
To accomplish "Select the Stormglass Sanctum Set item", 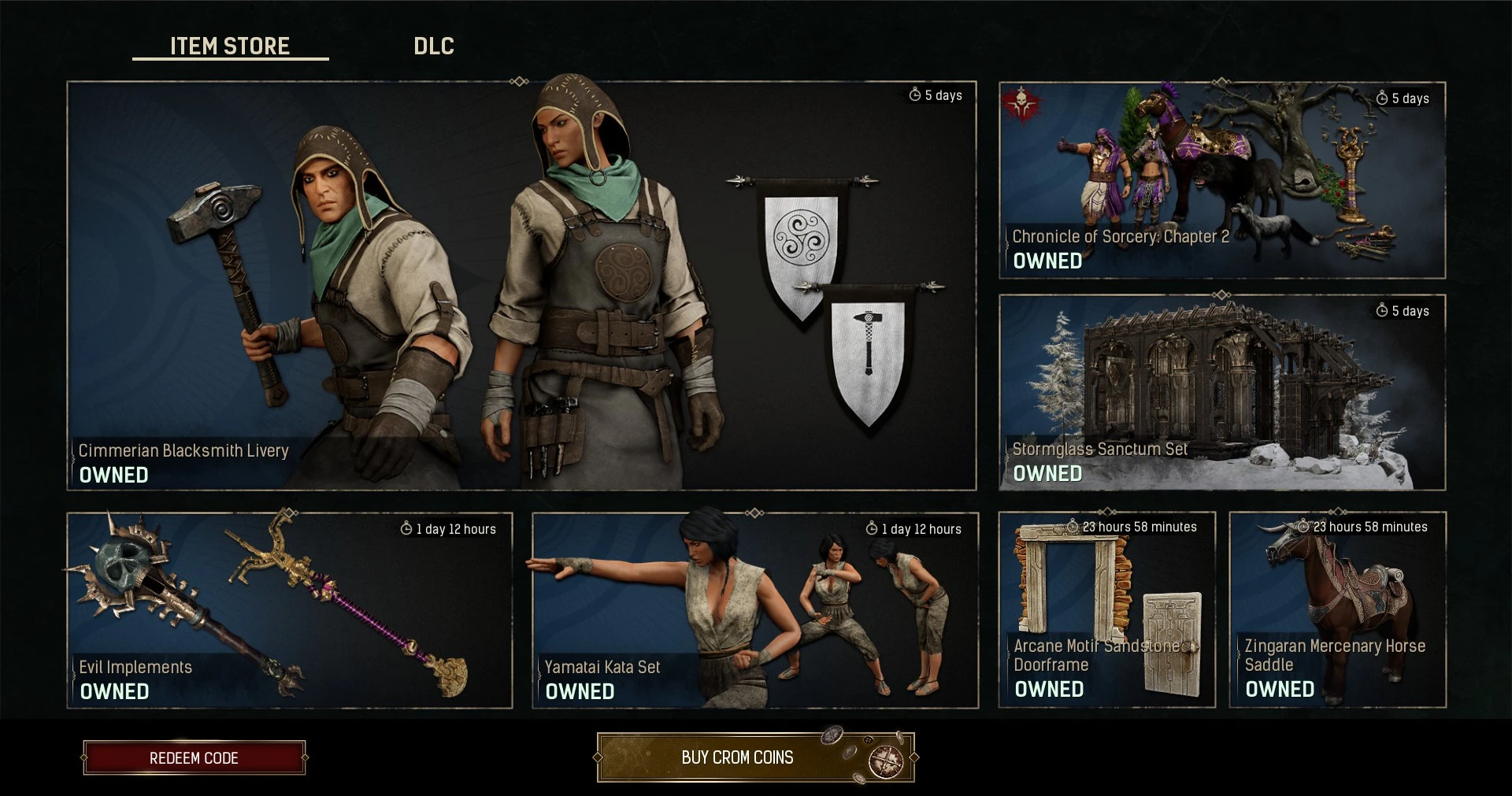I will [1222, 393].
